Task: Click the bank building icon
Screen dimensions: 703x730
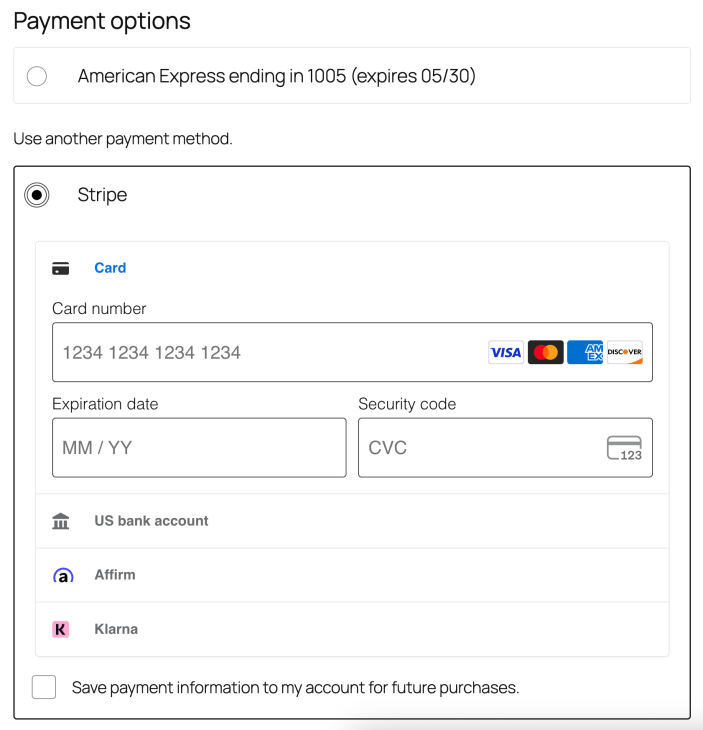Action: coord(61,521)
